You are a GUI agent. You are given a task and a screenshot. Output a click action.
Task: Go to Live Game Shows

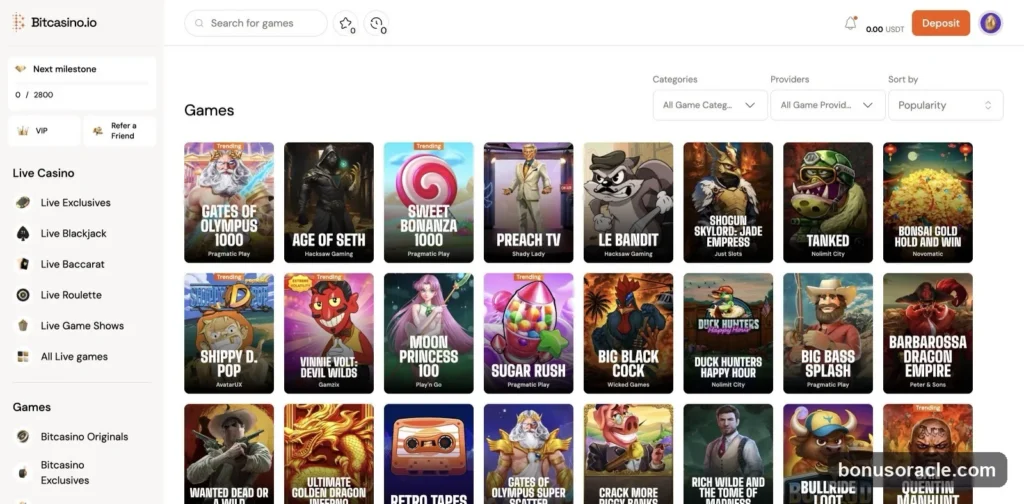(x=82, y=325)
